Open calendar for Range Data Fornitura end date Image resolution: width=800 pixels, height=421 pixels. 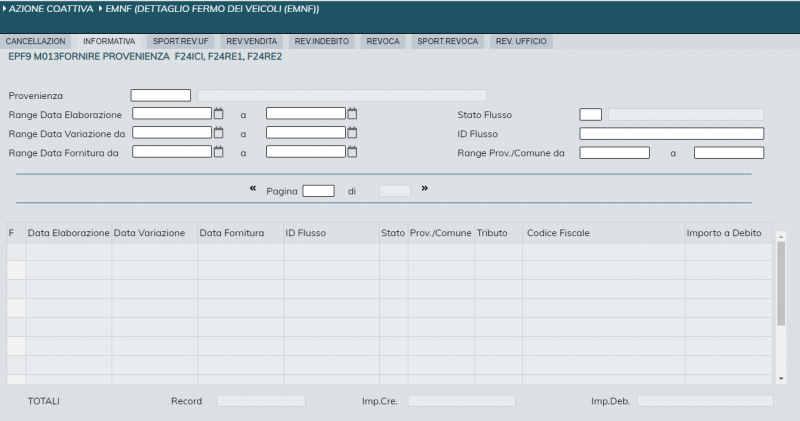click(352, 152)
